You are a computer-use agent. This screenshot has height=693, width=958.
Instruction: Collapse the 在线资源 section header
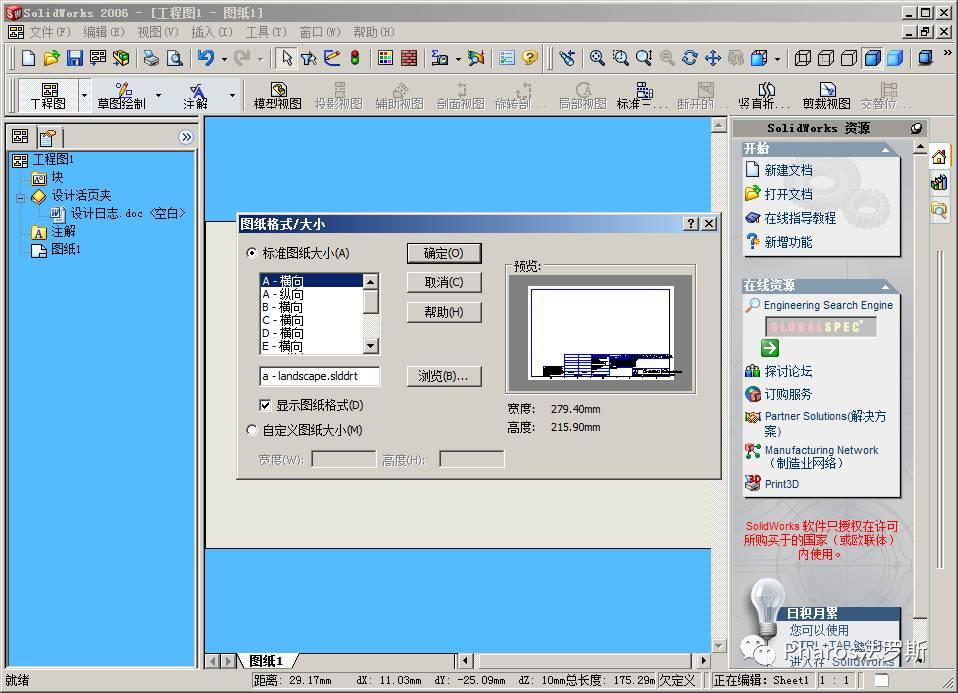[885, 286]
